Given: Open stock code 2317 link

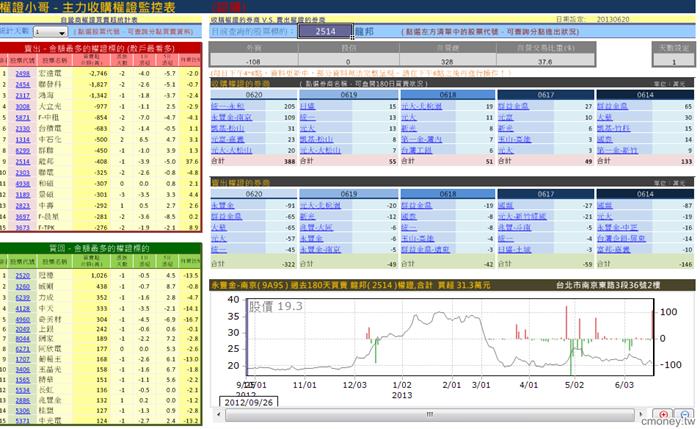Looking at the screenshot, I should [23, 95].
